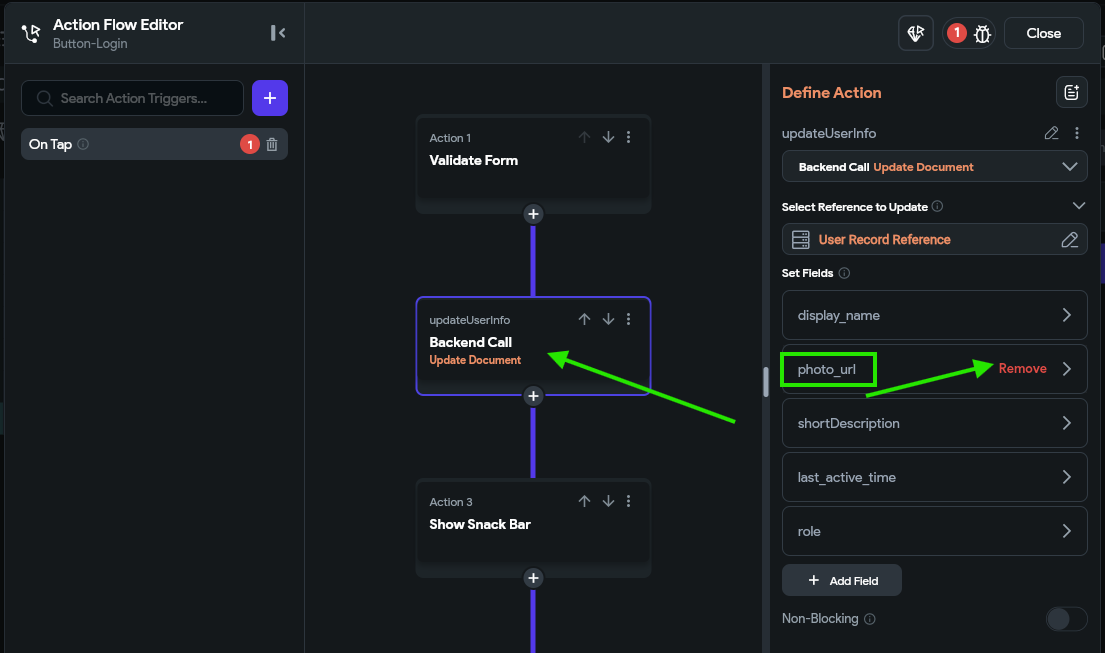Click the On Tap error count badge
The image size is (1105, 653).
pos(249,144)
